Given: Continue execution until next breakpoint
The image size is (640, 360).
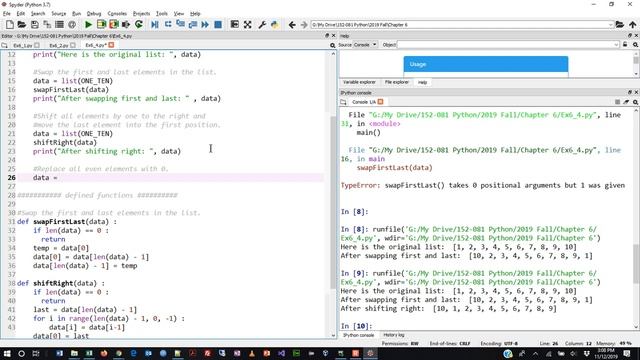Looking at the screenshot, I should [205, 24].
